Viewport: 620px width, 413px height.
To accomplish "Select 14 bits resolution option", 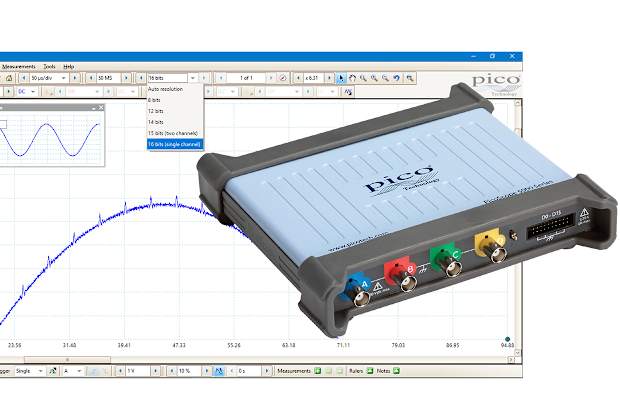I will click(x=175, y=122).
